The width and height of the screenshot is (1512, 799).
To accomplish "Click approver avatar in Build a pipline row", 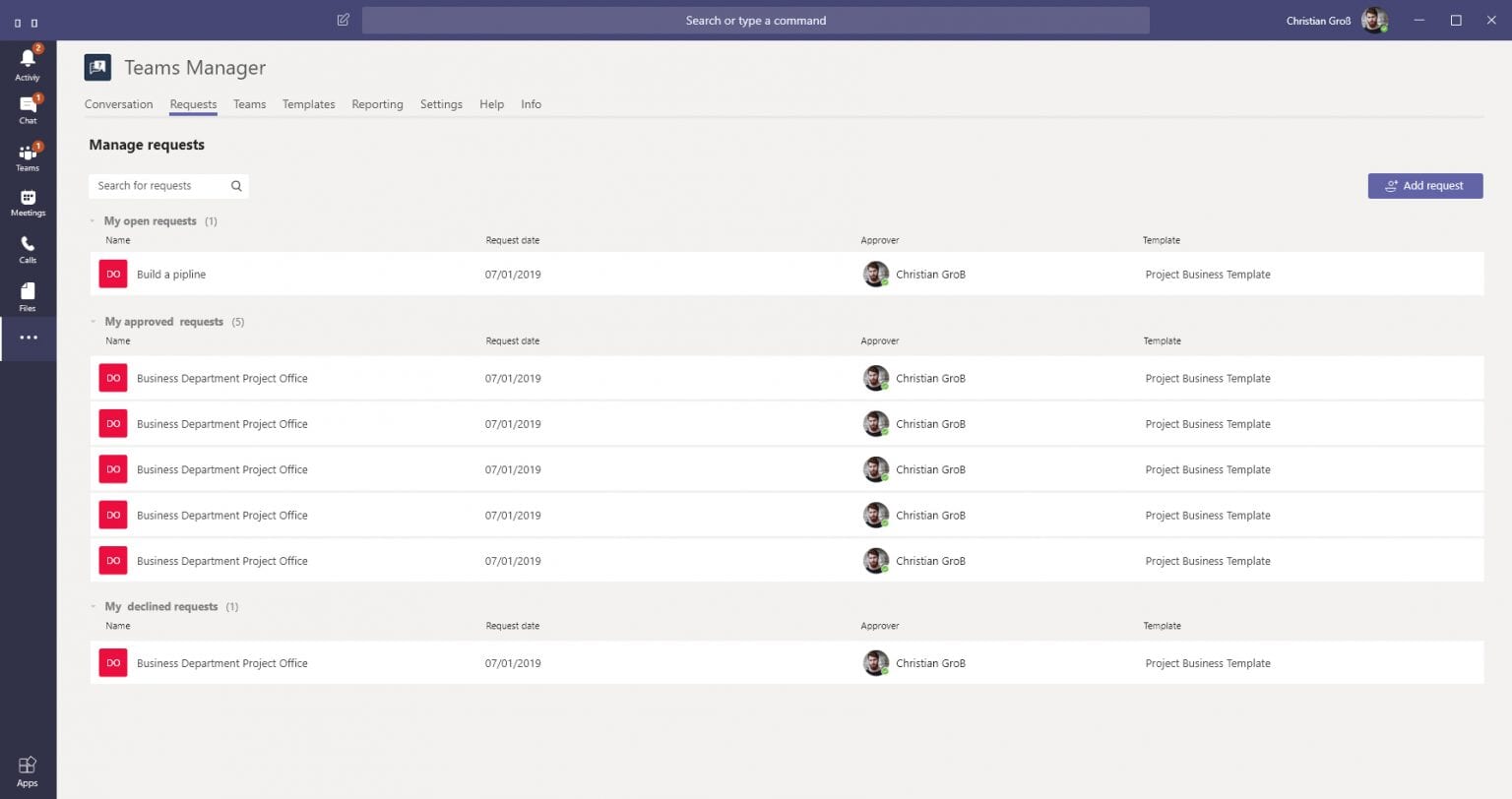I will pos(876,275).
